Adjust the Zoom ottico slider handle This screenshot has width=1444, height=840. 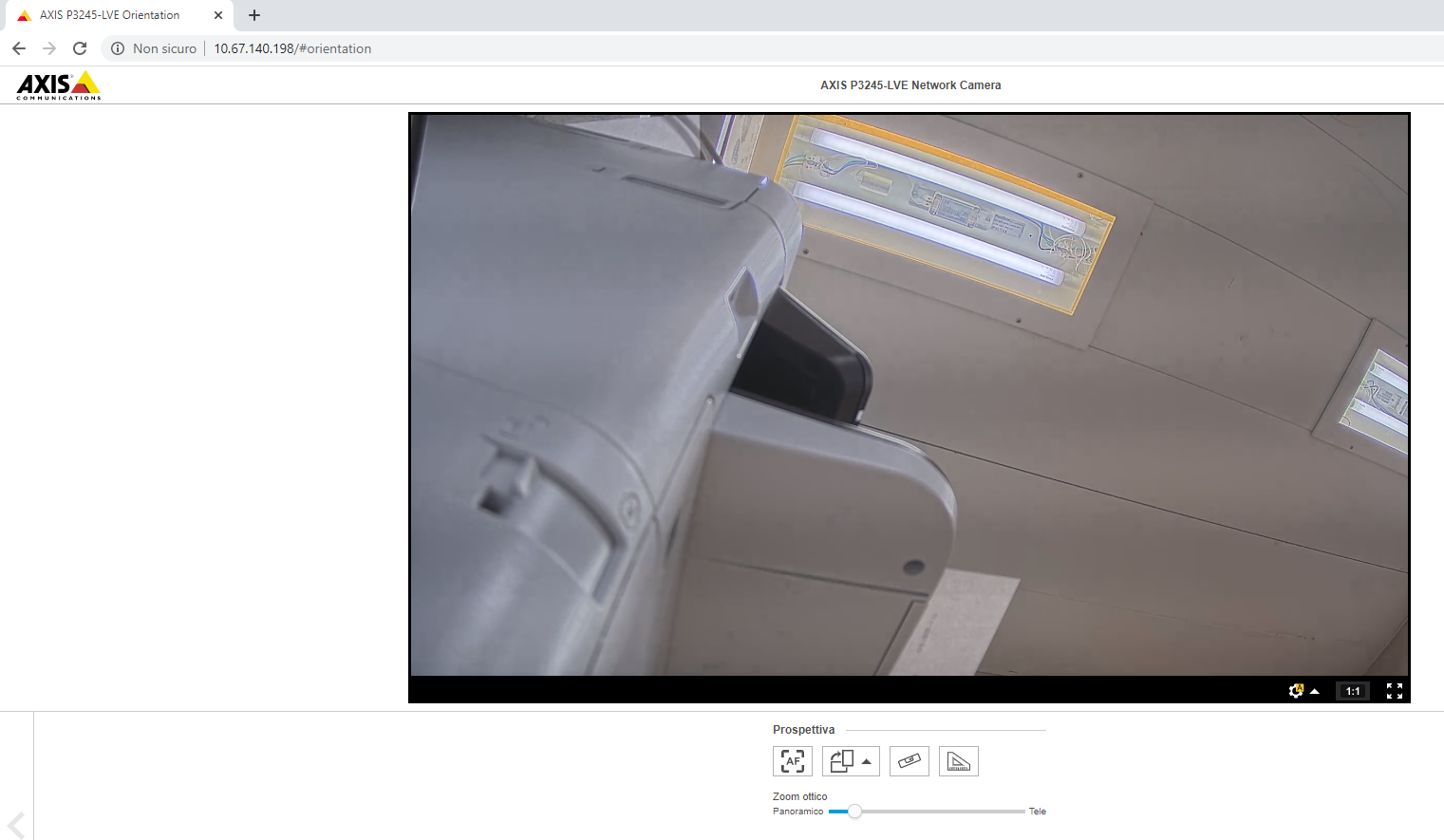[854, 812]
